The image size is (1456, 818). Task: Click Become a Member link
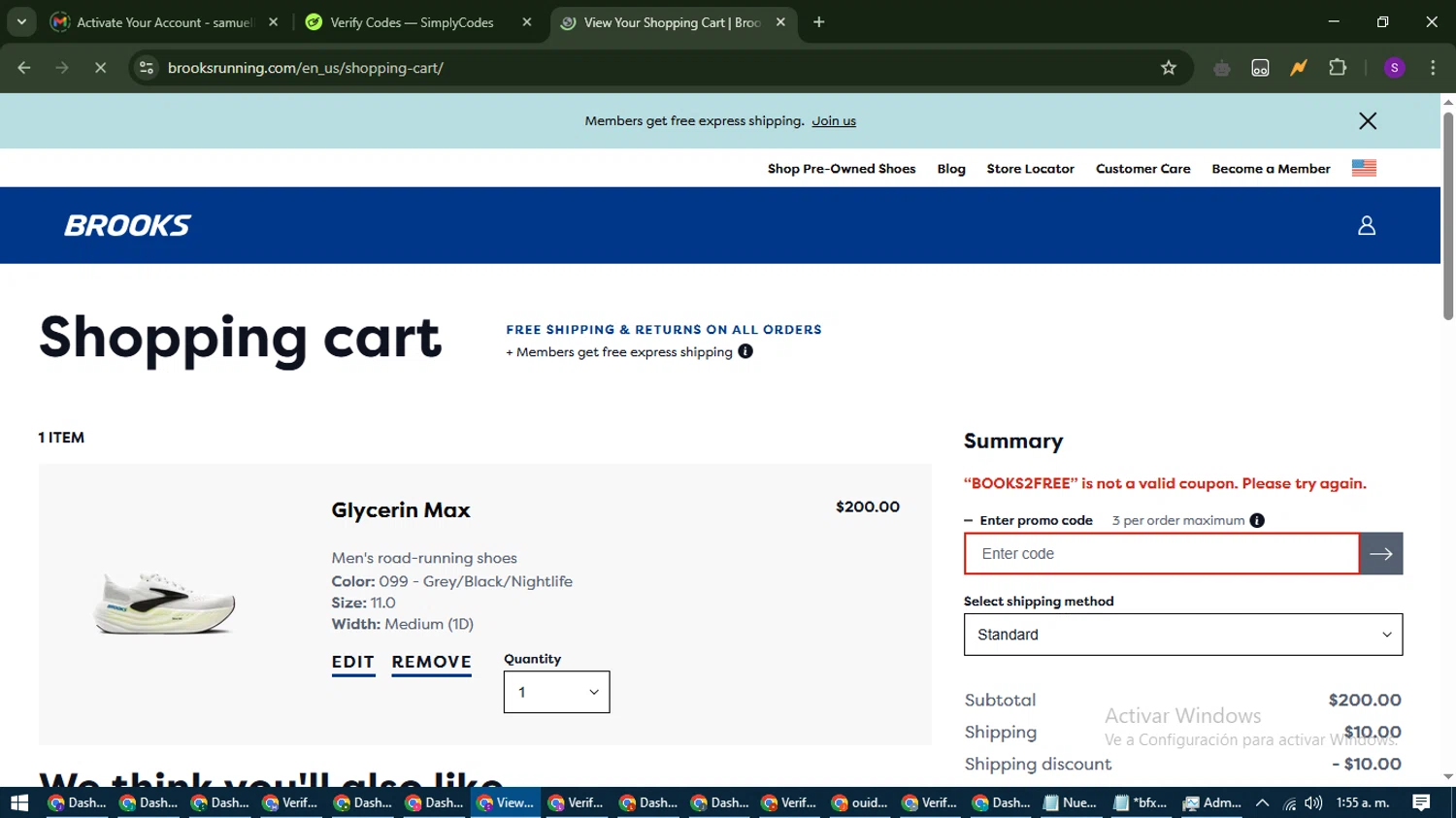pos(1271,168)
